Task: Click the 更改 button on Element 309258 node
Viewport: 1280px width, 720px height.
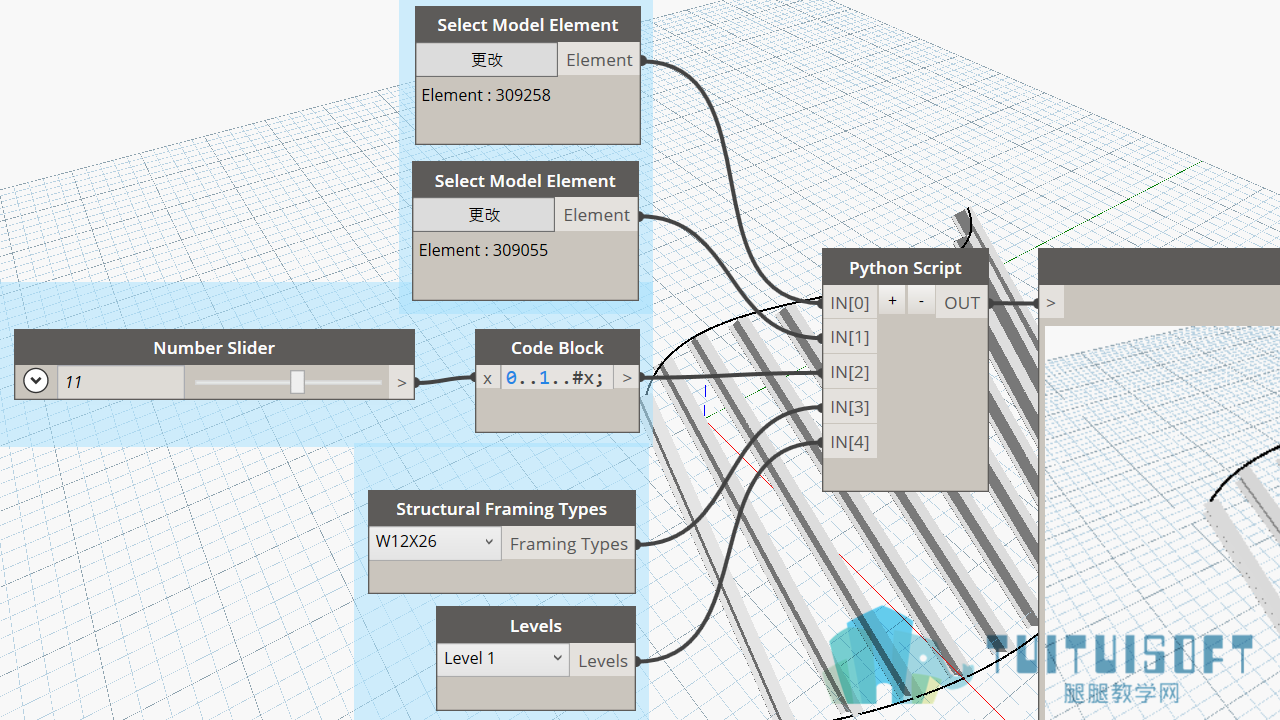Action: pos(487,60)
